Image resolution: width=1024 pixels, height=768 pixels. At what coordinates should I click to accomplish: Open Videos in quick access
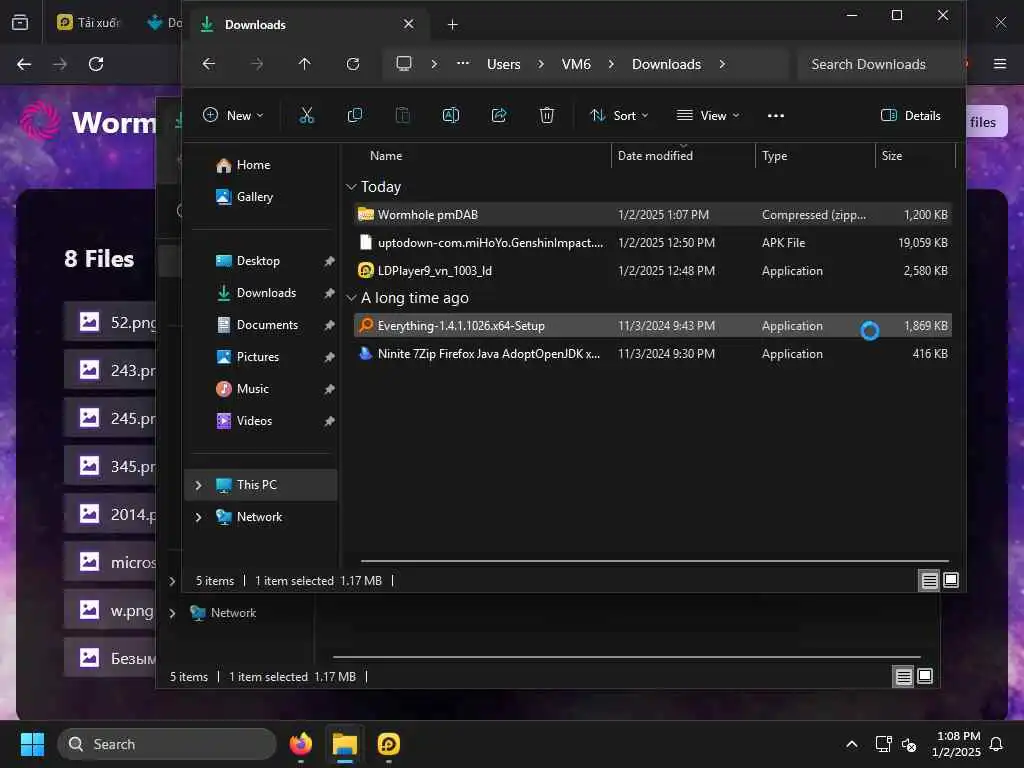254,421
